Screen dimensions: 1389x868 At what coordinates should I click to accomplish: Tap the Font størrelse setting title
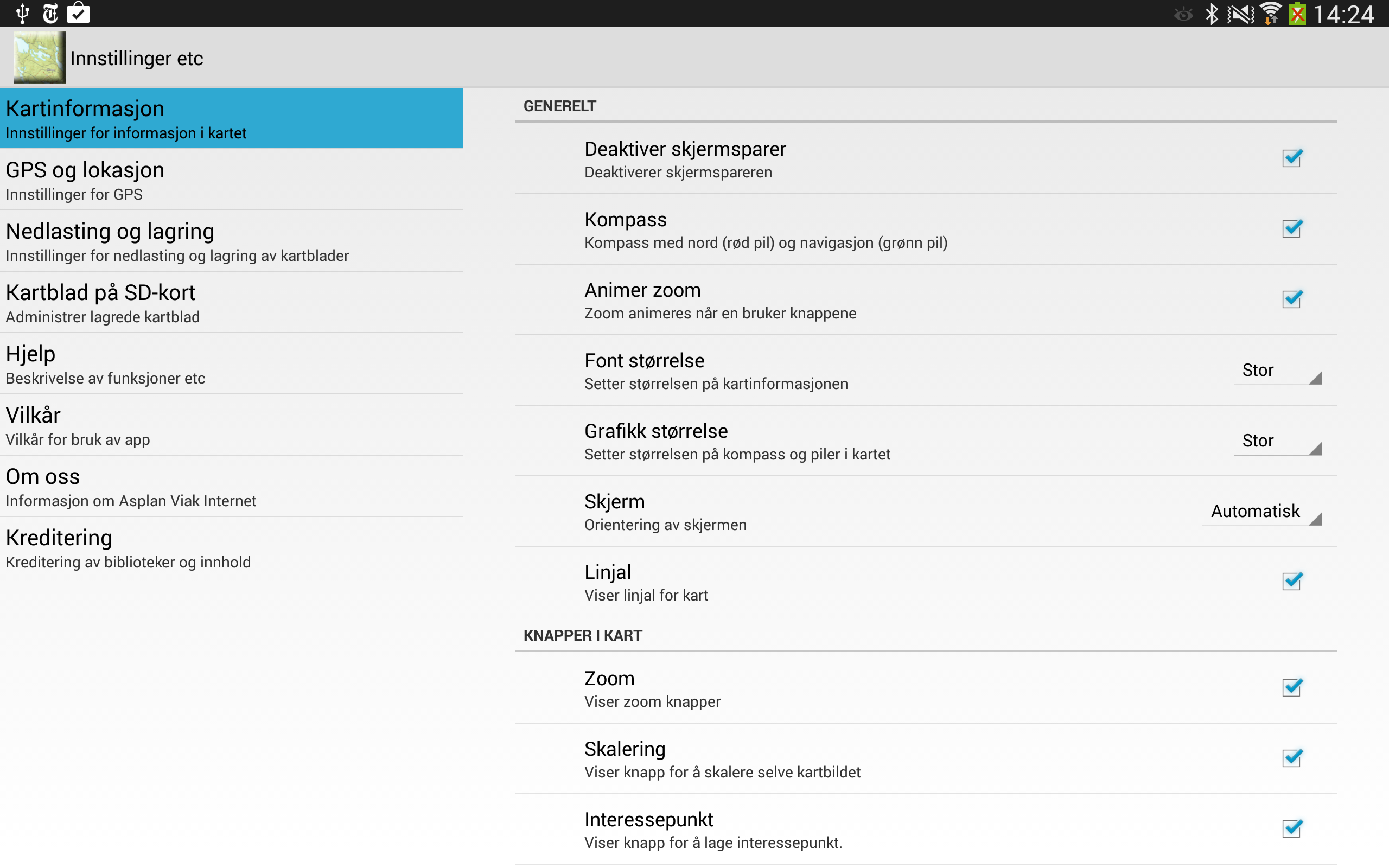point(644,361)
